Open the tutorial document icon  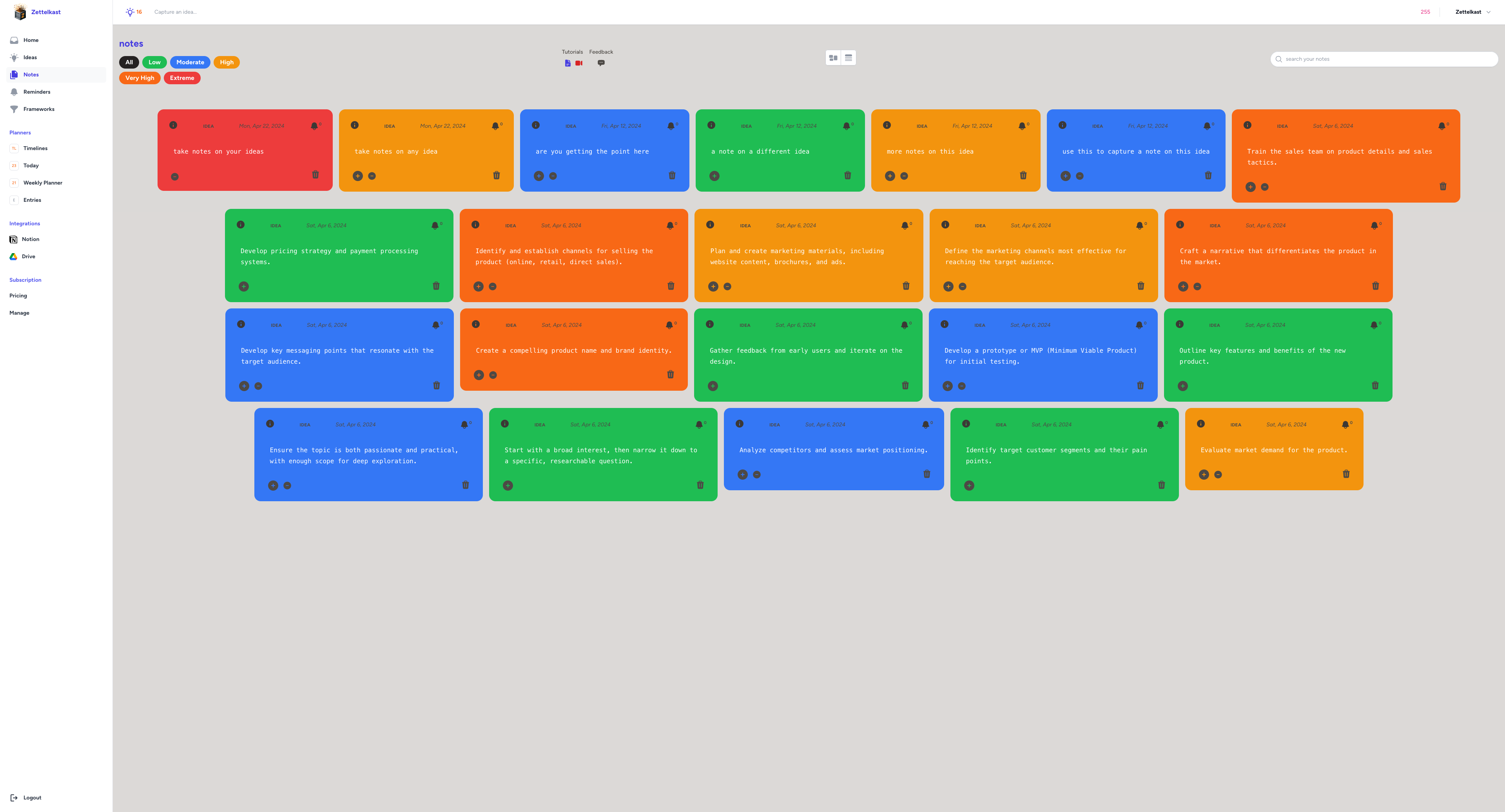567,63
